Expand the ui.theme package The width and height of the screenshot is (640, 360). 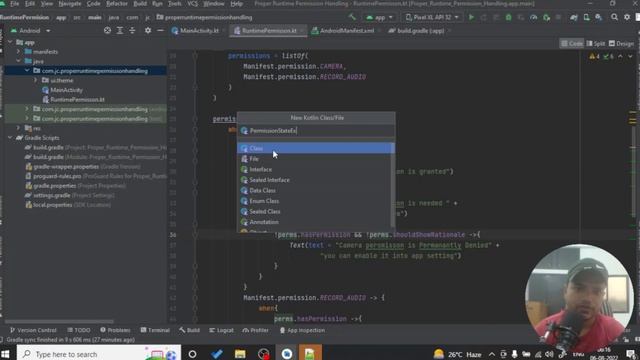[36, 80]
